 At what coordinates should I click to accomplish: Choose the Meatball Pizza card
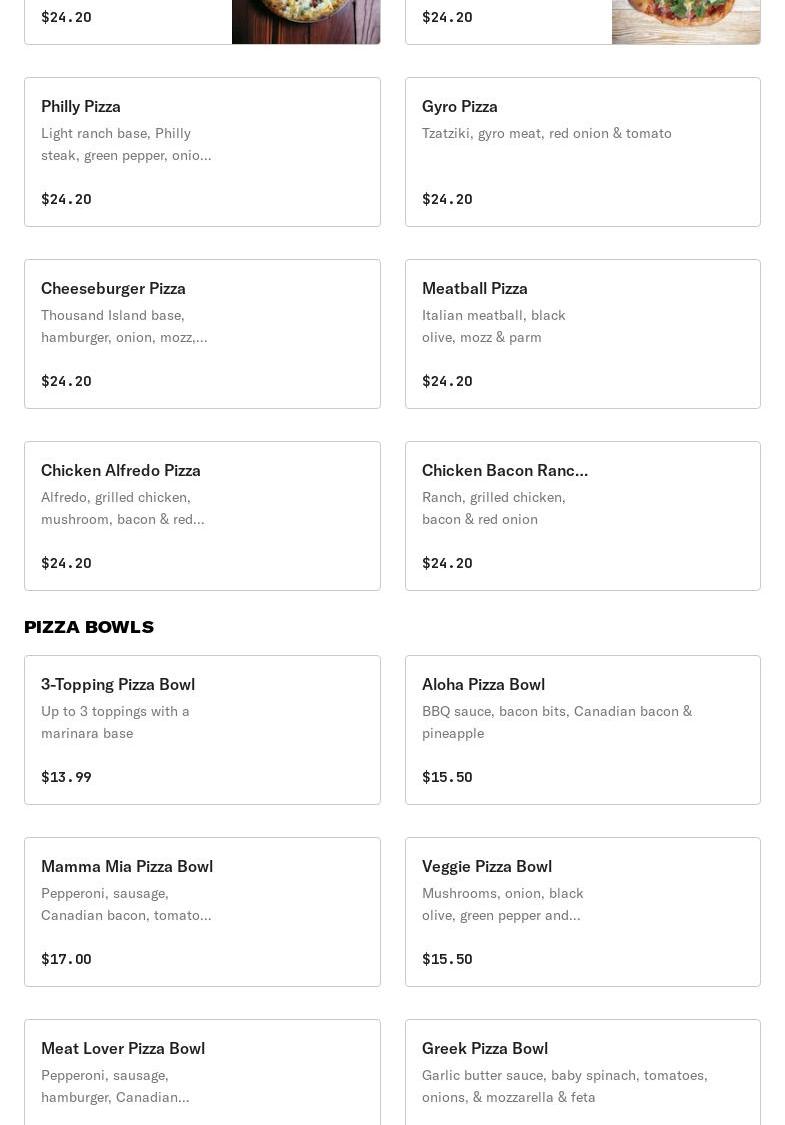(582, 334)
